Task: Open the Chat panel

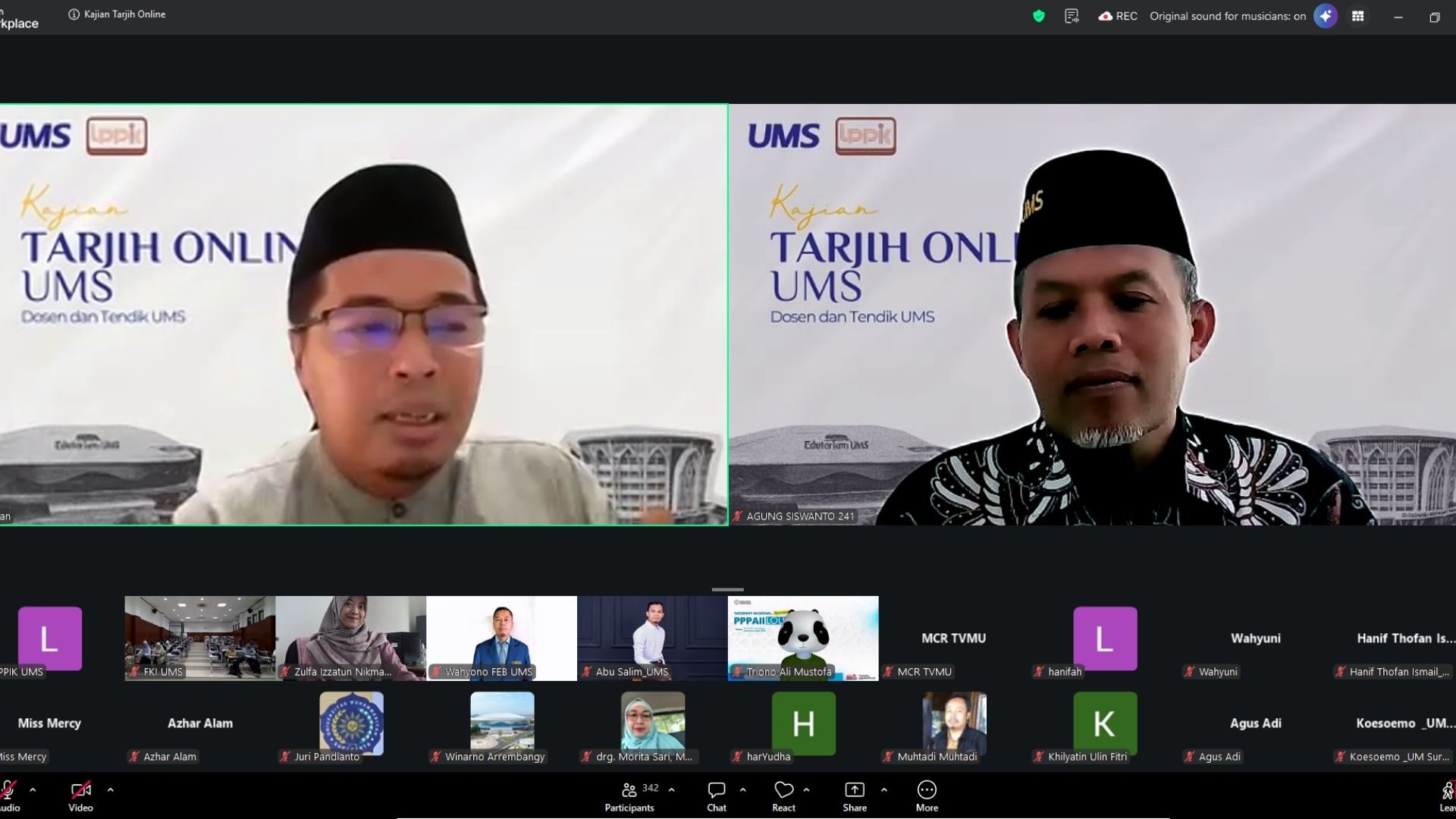Action: click(x=717, y=796)
